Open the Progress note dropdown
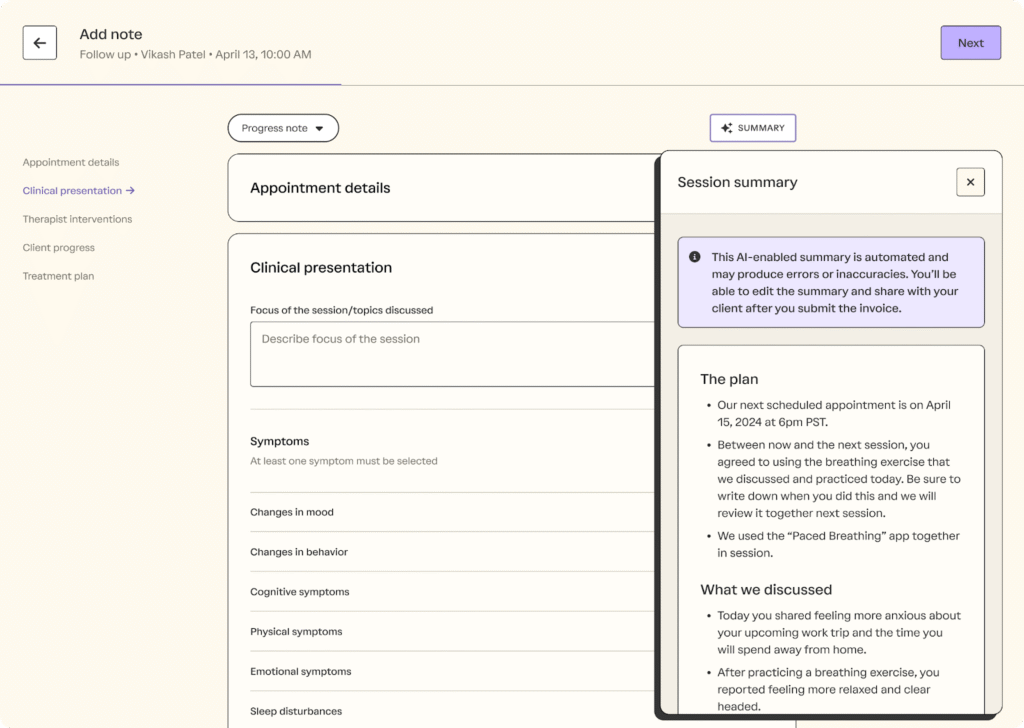This screenshot has height=728, width=1024. (x=283, y=127)
